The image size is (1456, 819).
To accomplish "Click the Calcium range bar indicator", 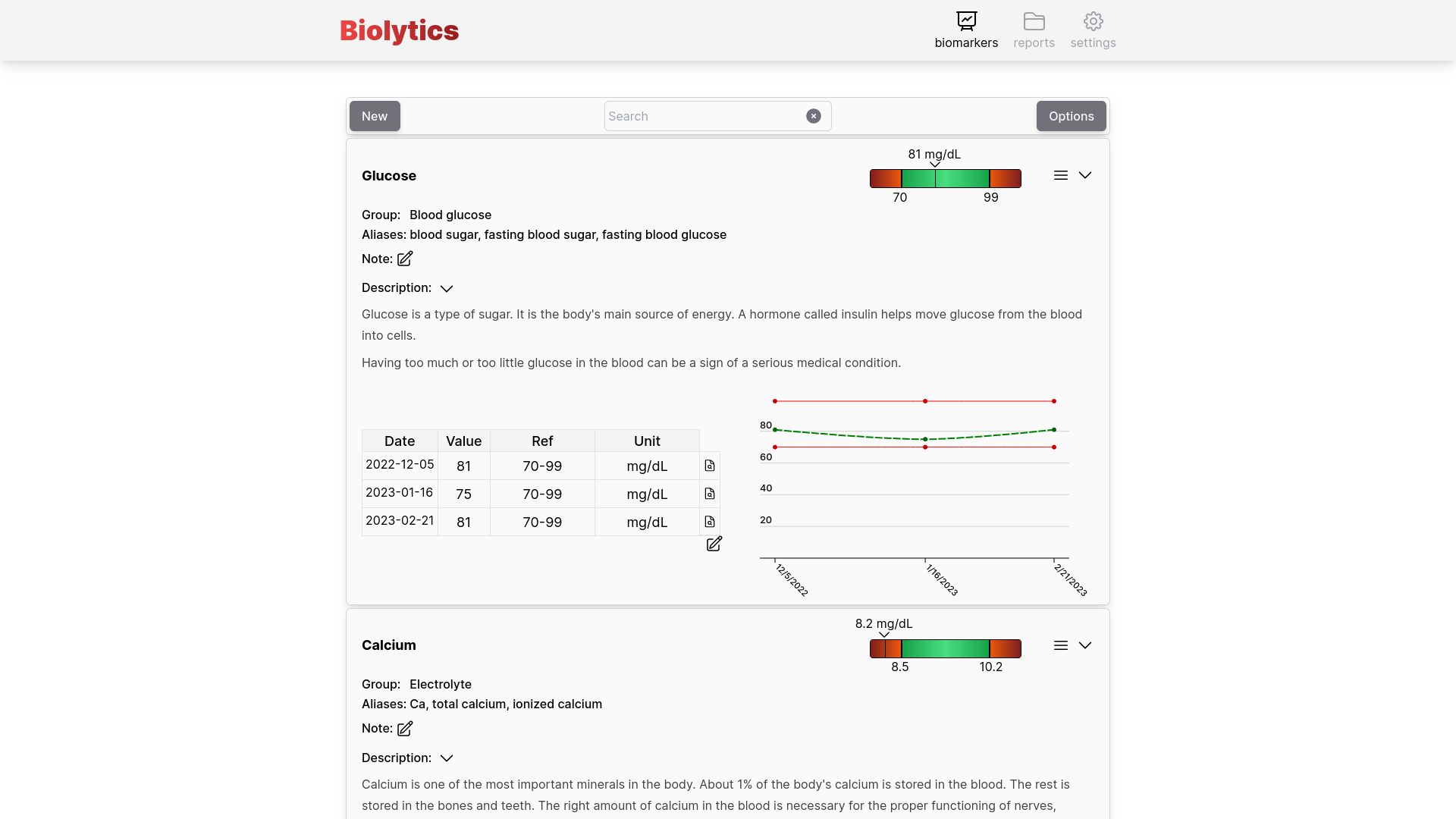I will coord(945,648).
